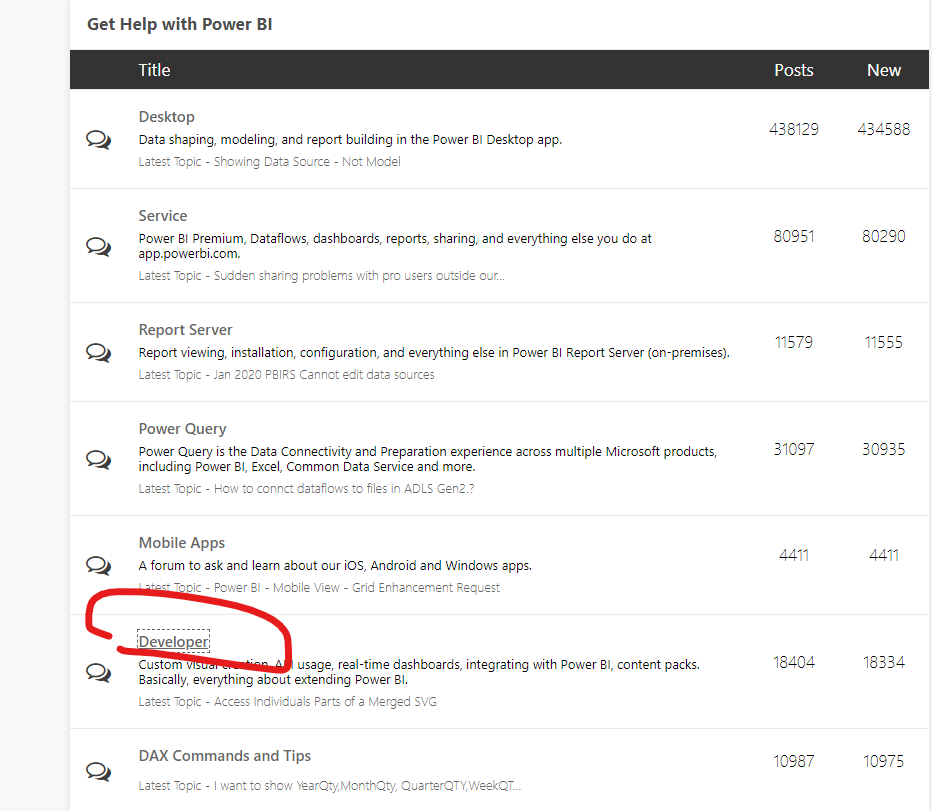
Task: Click Report Server posts count 11579
Action: pyautogui.click(x=794, y=342)
